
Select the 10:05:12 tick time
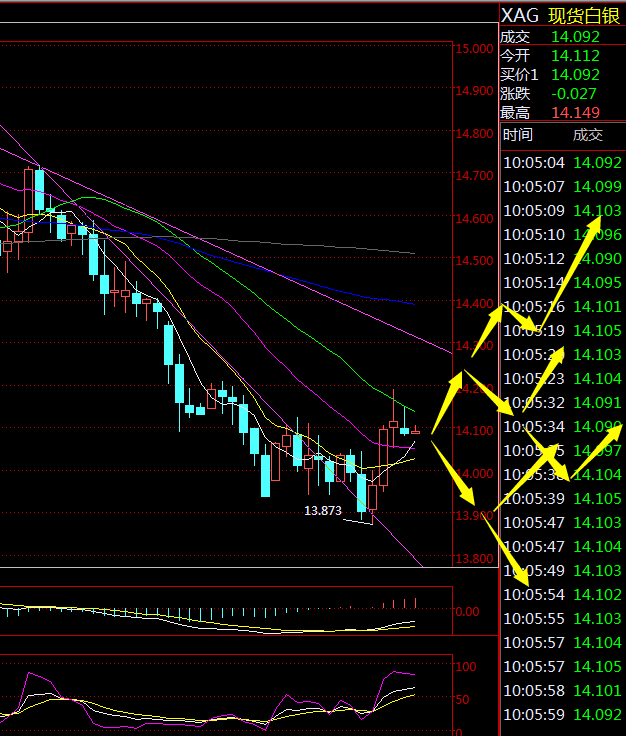click(x=534, y=259)
